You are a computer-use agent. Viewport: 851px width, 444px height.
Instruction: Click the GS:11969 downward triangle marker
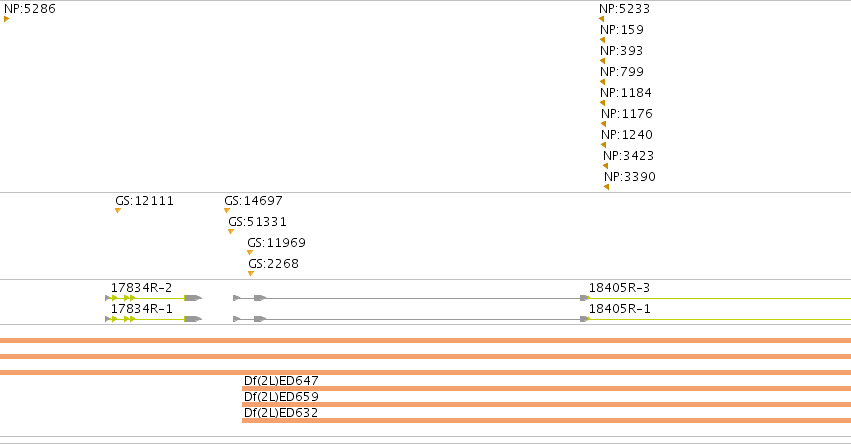(x=250, y=252)
